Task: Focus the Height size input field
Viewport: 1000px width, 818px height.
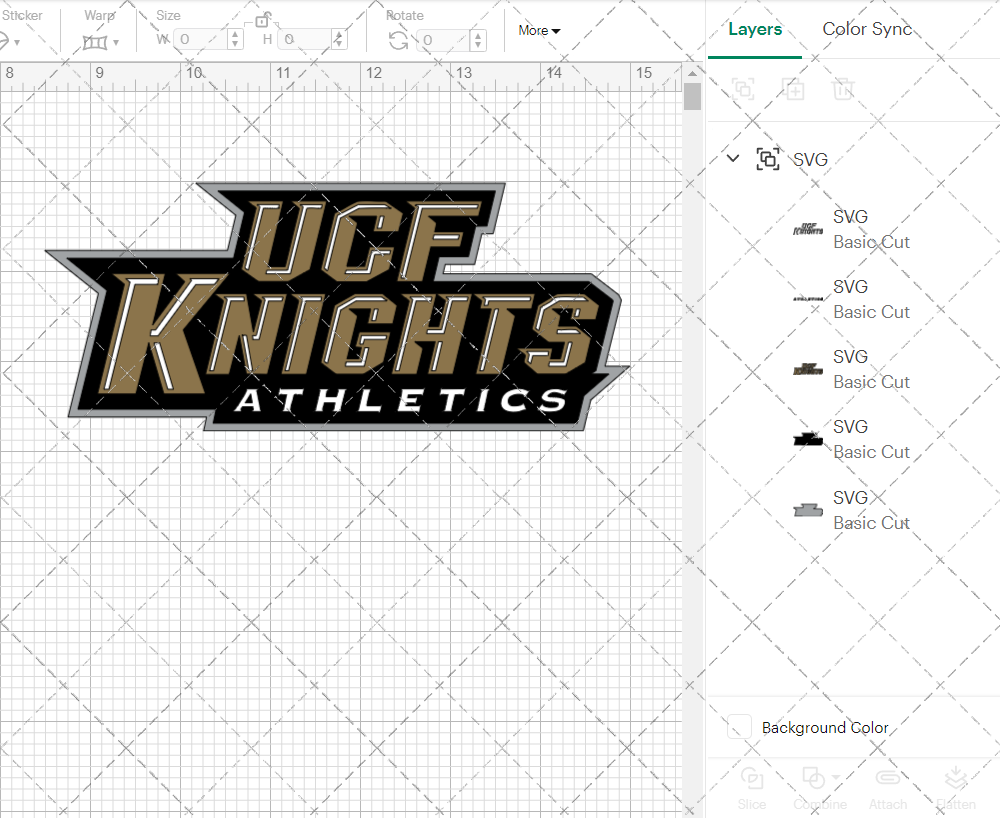Action: click(x=305, y=40)
